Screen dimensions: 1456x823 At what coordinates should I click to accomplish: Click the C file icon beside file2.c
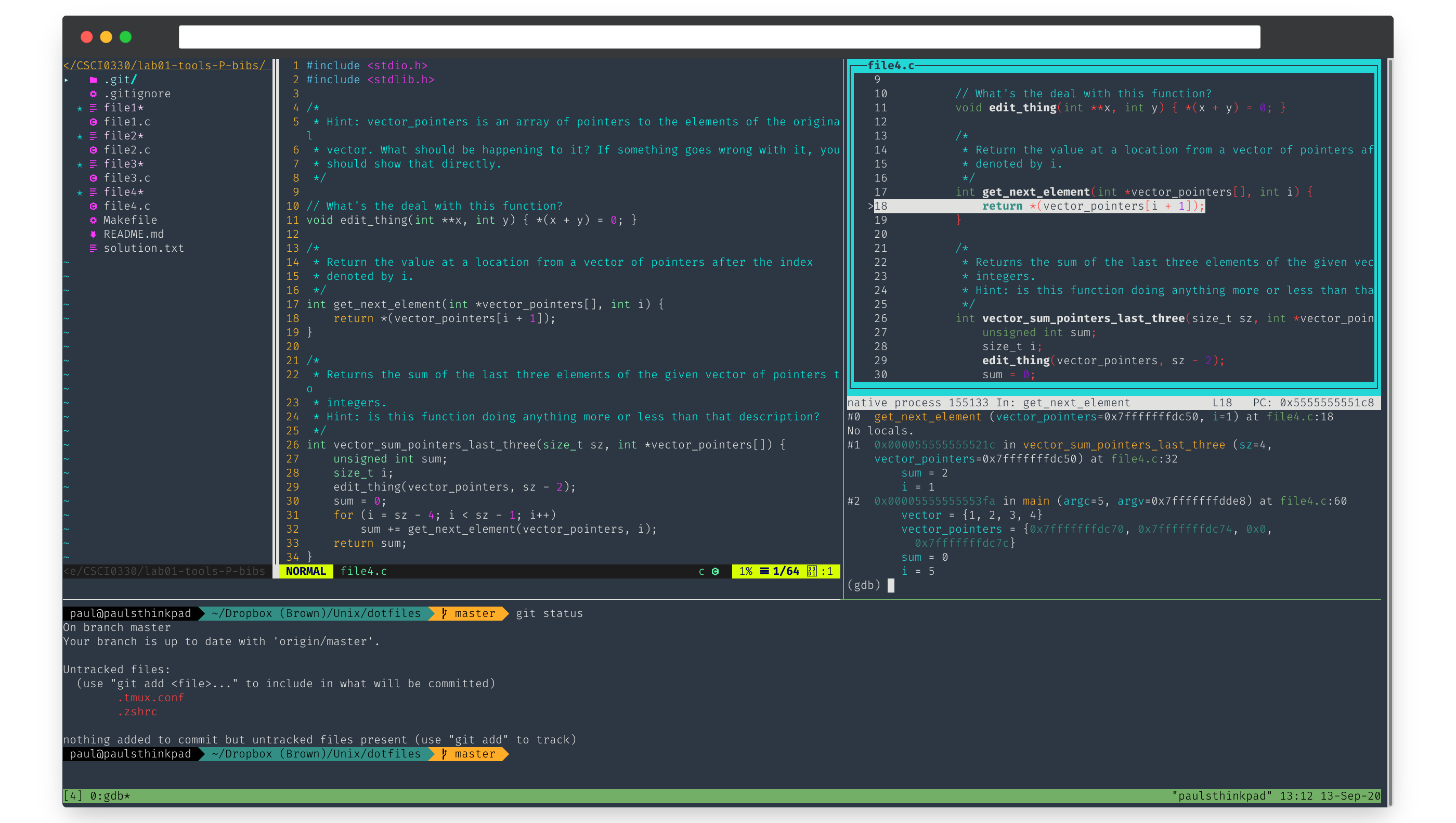click(x=93, y=150)
